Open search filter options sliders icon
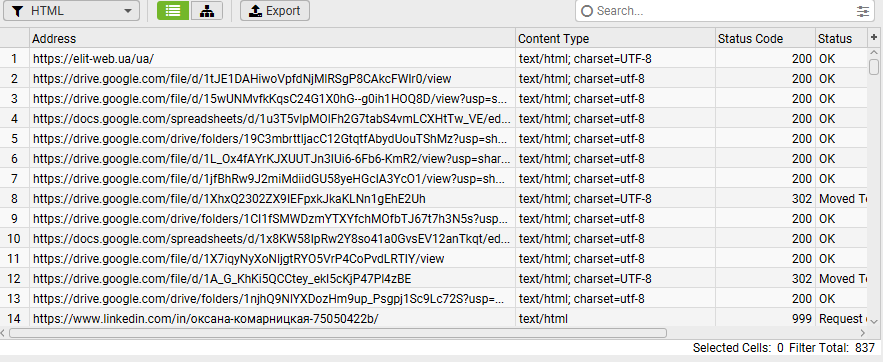 (862, 11)
